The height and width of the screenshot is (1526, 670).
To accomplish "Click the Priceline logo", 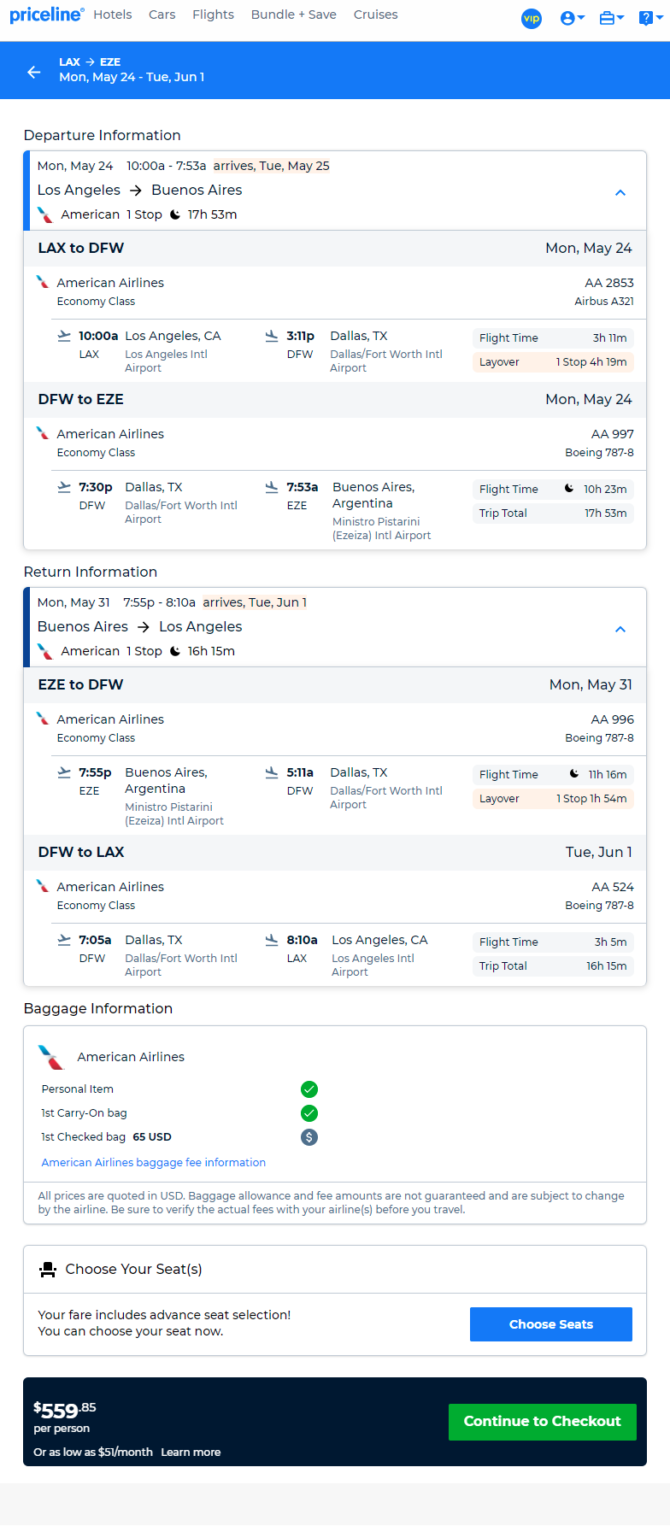I will (x=47, y=15).
